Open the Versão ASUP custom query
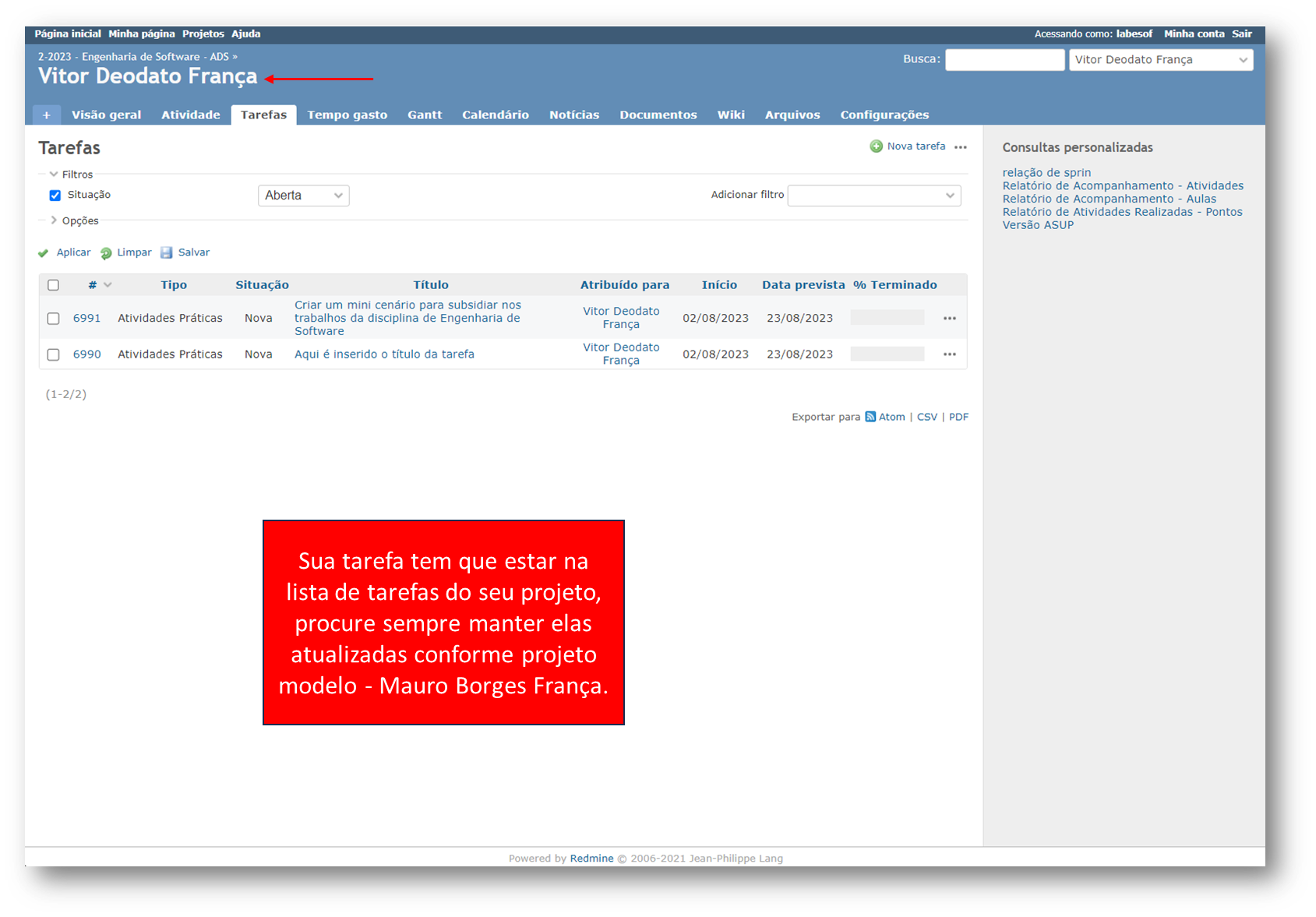The width and height of the screenshot is (1316, 917). [x=1038, y=225]
